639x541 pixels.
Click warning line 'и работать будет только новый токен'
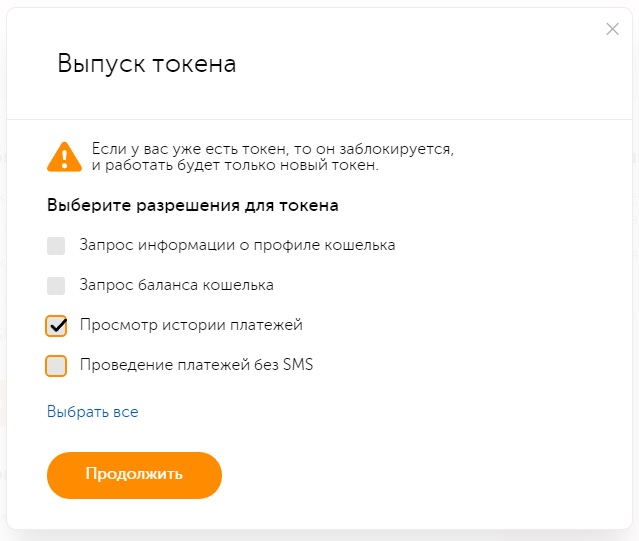tap(234, 166)
